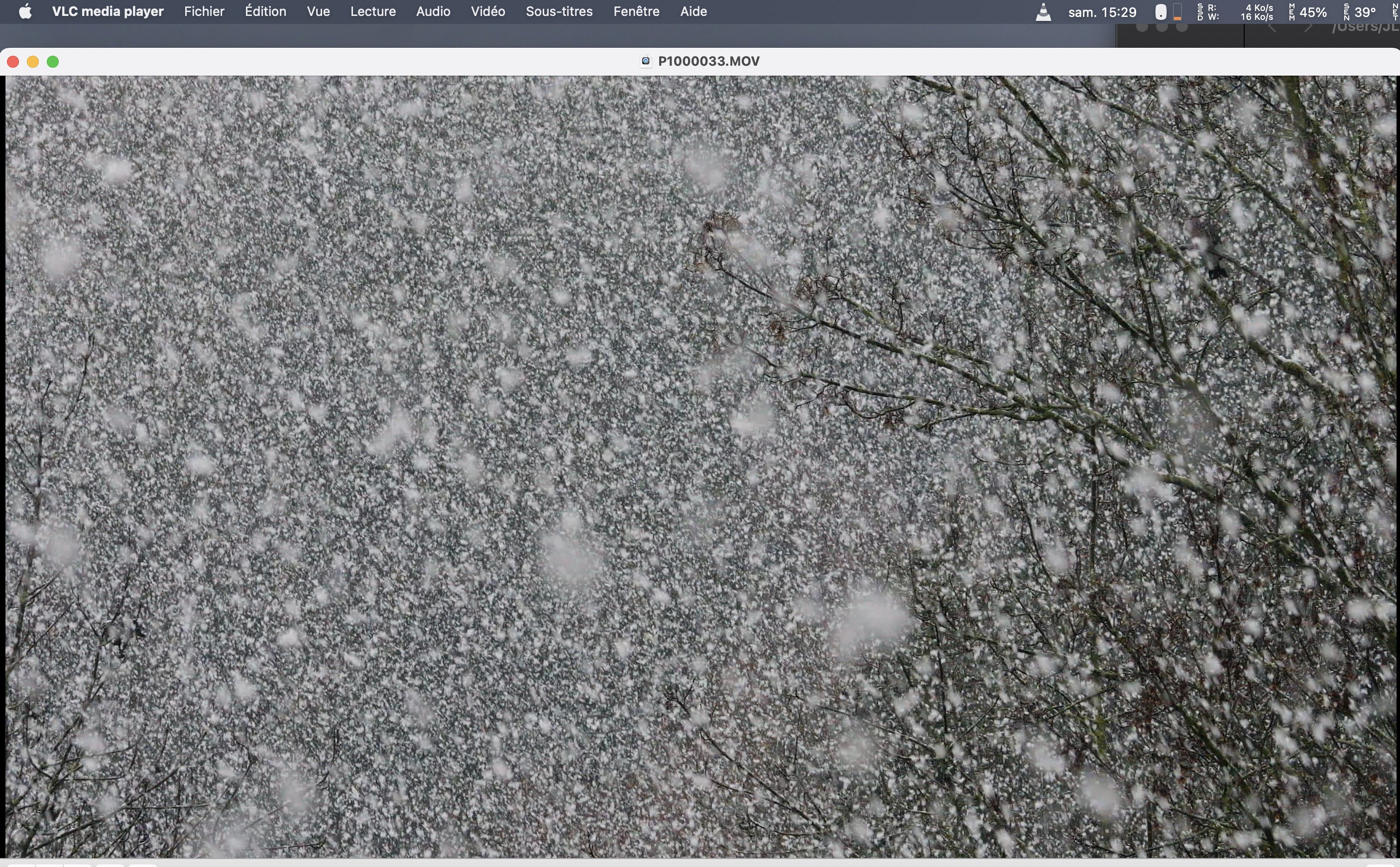Click the sam. 15:29 clock
Screen dimensions: 1400x867
[1102, 12]
